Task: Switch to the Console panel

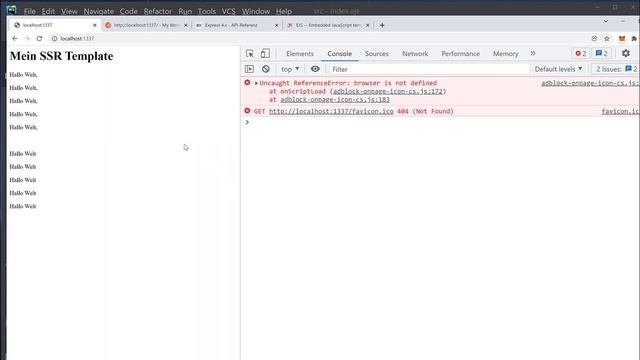Action: pos(340,53)
